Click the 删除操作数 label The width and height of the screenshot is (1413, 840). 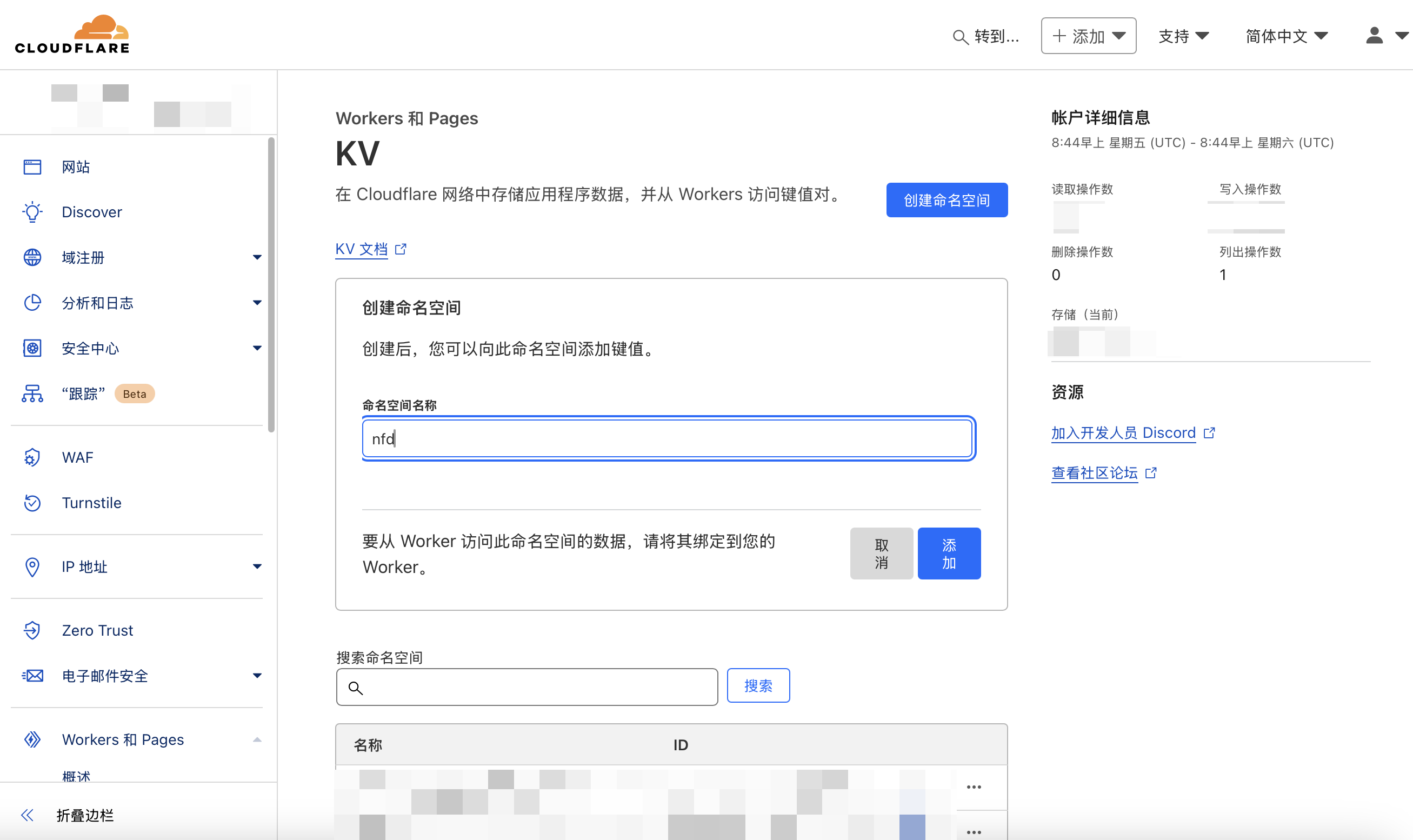pyautogui.click(x=1082, y=252)
